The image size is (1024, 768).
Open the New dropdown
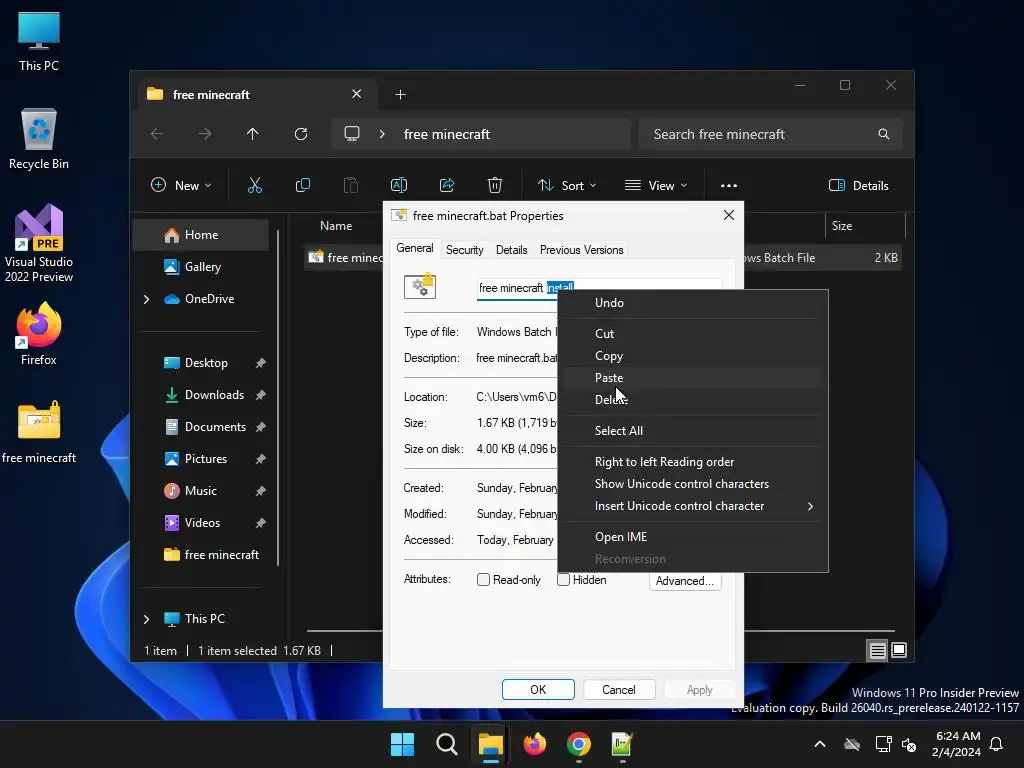click(181, 185)
